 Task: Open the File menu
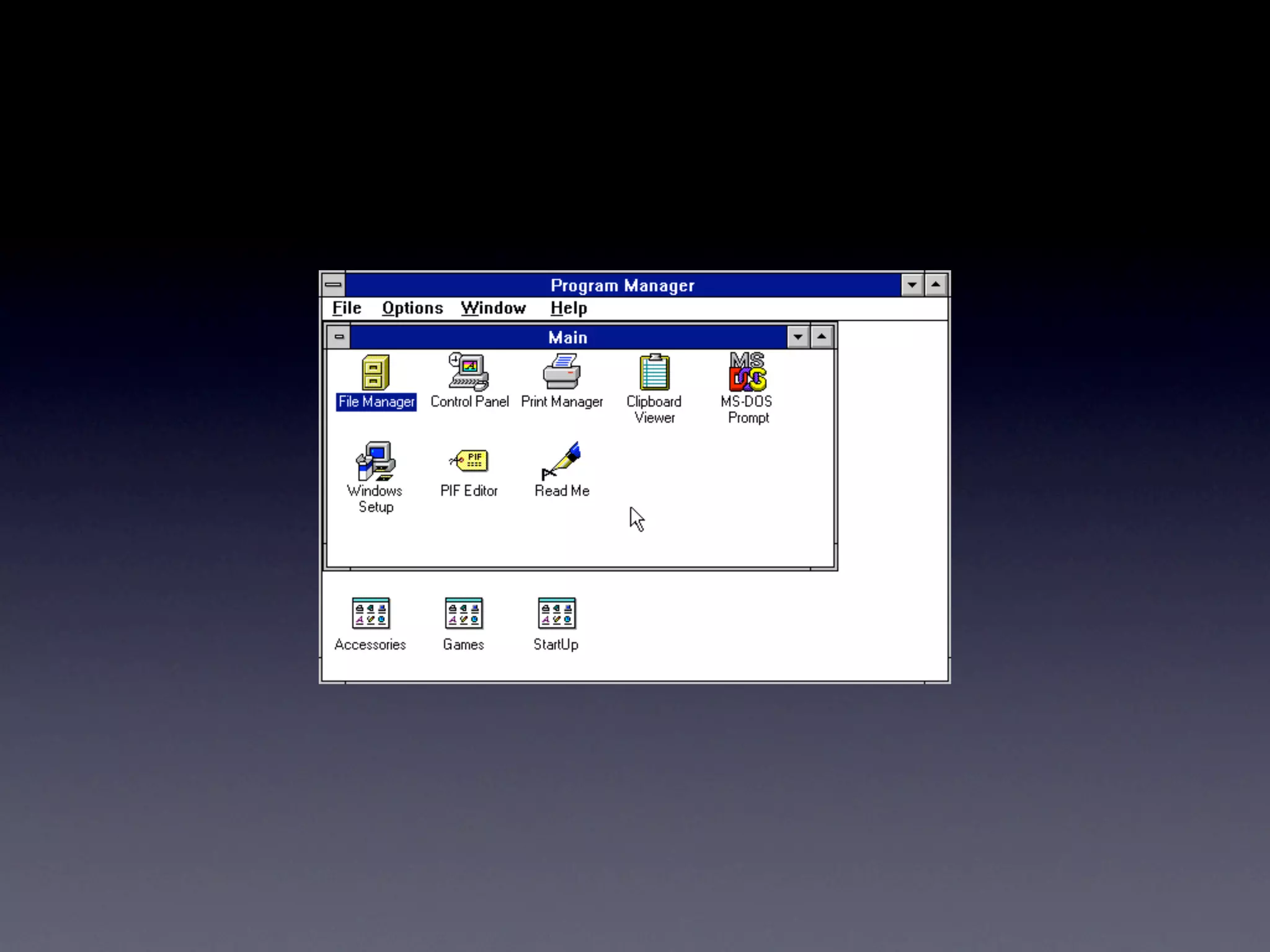347,308
